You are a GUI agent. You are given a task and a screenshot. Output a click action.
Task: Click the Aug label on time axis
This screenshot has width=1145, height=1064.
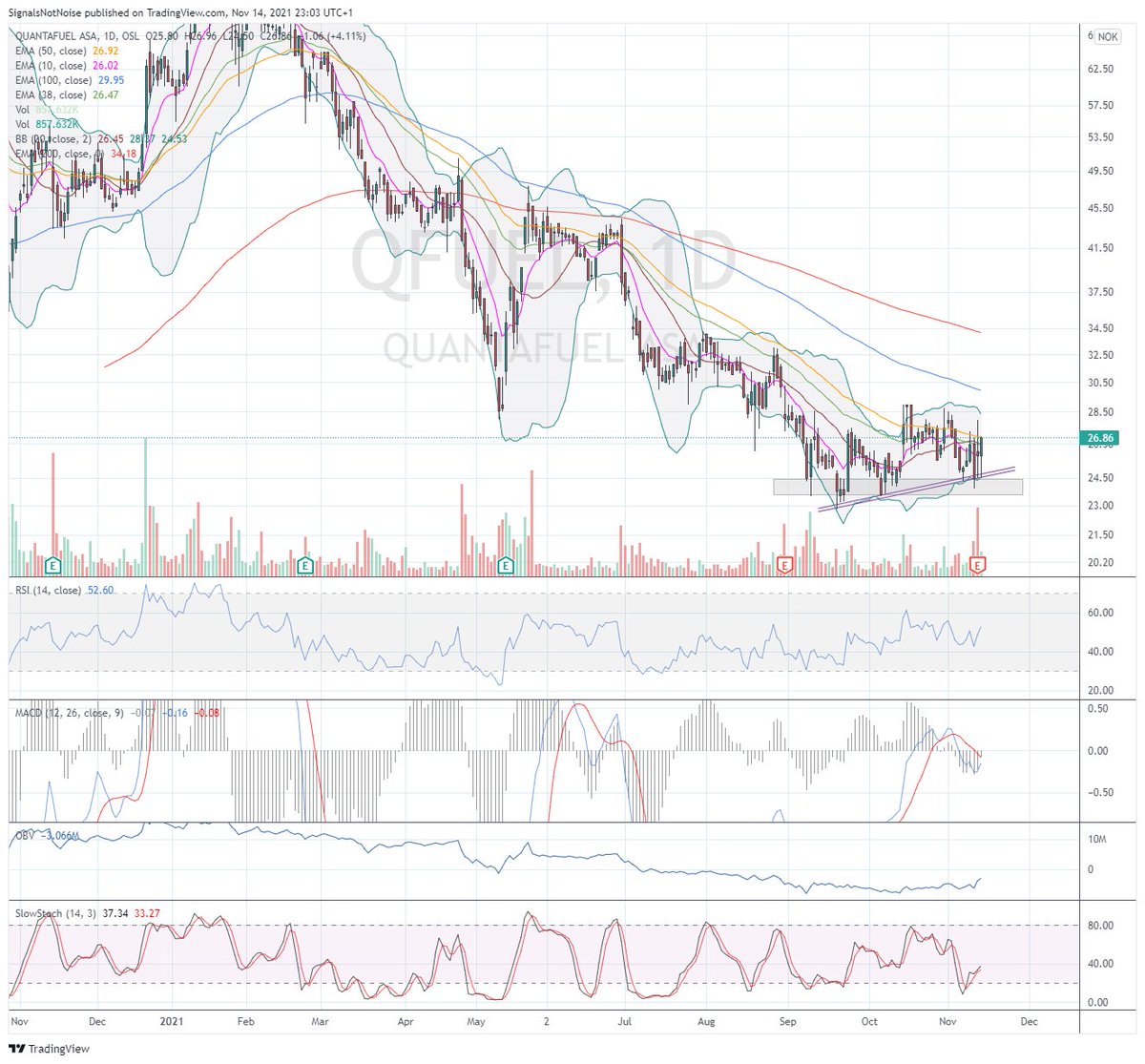[706, 1020]
